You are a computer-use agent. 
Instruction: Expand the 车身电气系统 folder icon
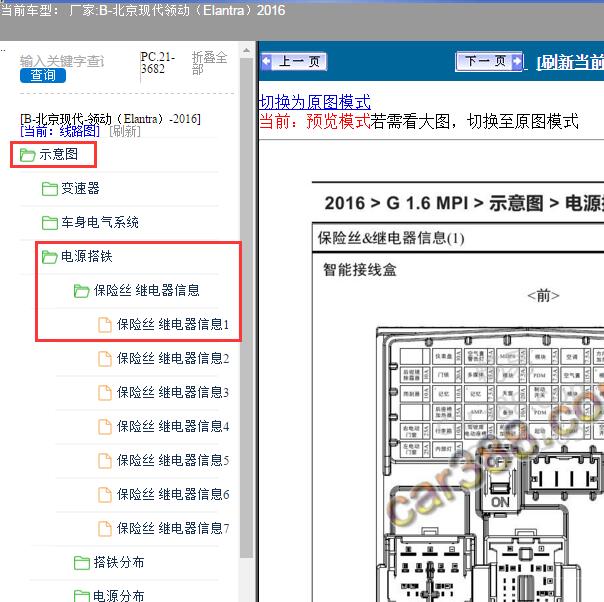50,223
